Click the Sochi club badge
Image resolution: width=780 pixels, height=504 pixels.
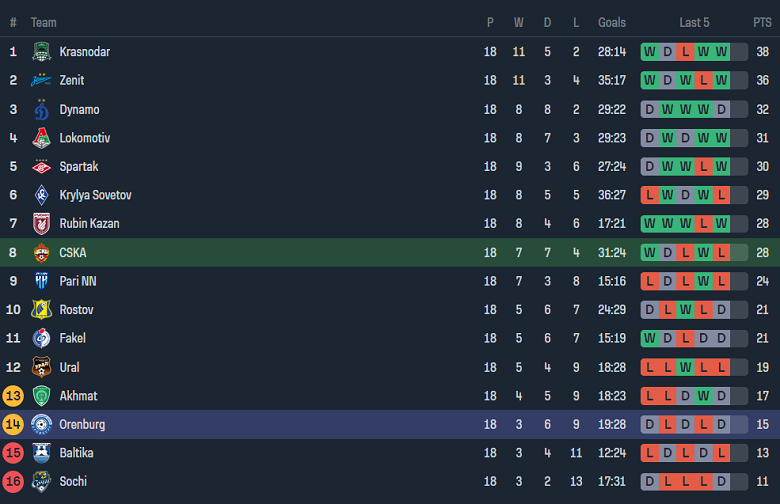[x=42, y=482]
